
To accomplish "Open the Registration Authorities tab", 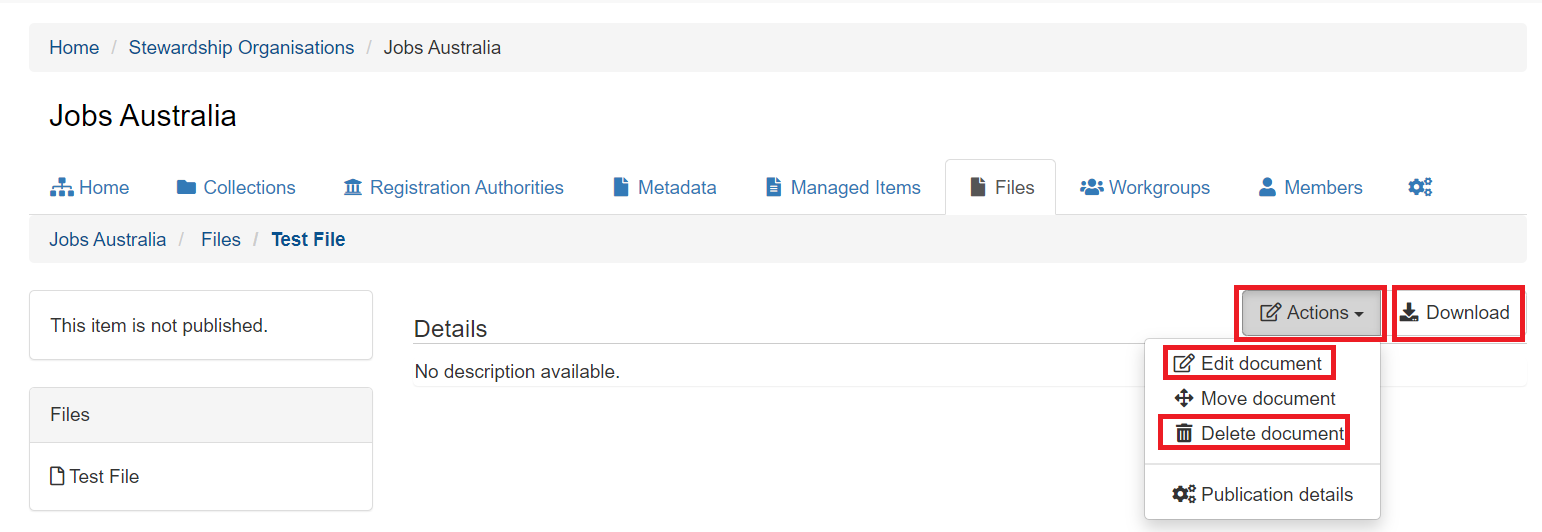I will click(x=453, y=187).
